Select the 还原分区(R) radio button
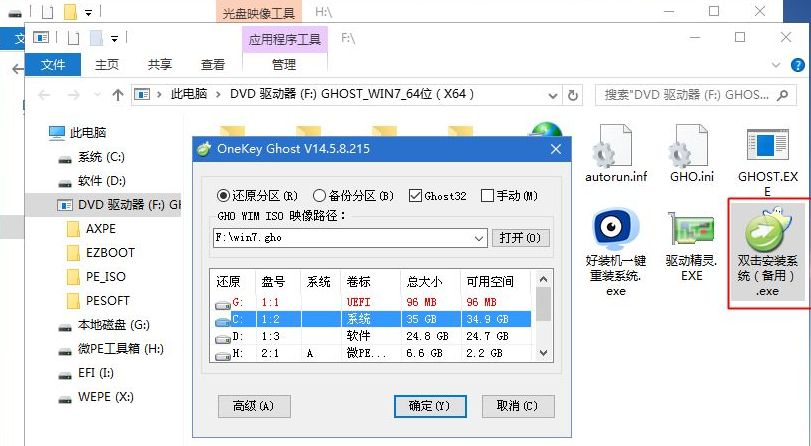The height and width of the screenshot is (446, 811). 224,196
